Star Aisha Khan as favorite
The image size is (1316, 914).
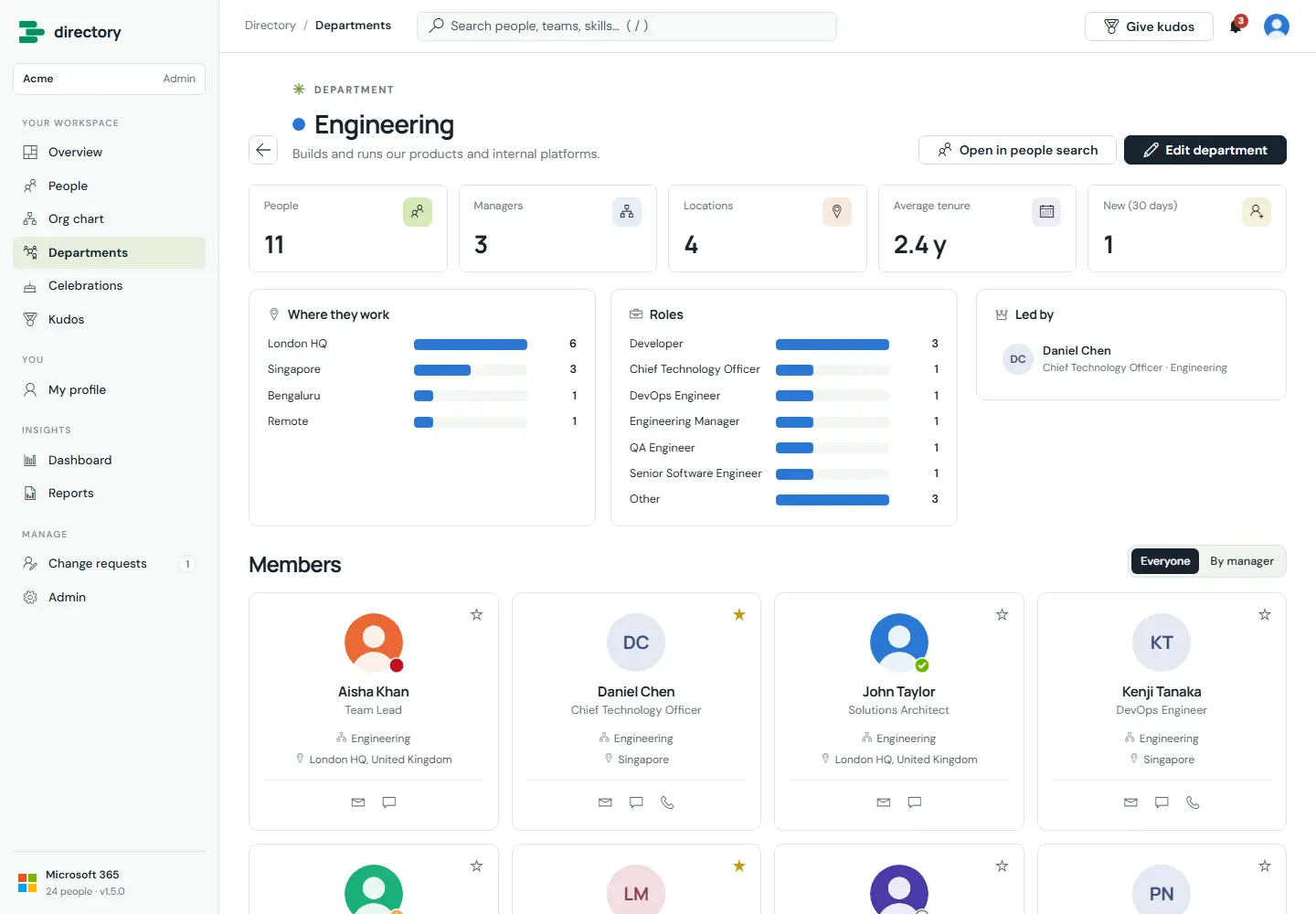[x=476, y=615]
